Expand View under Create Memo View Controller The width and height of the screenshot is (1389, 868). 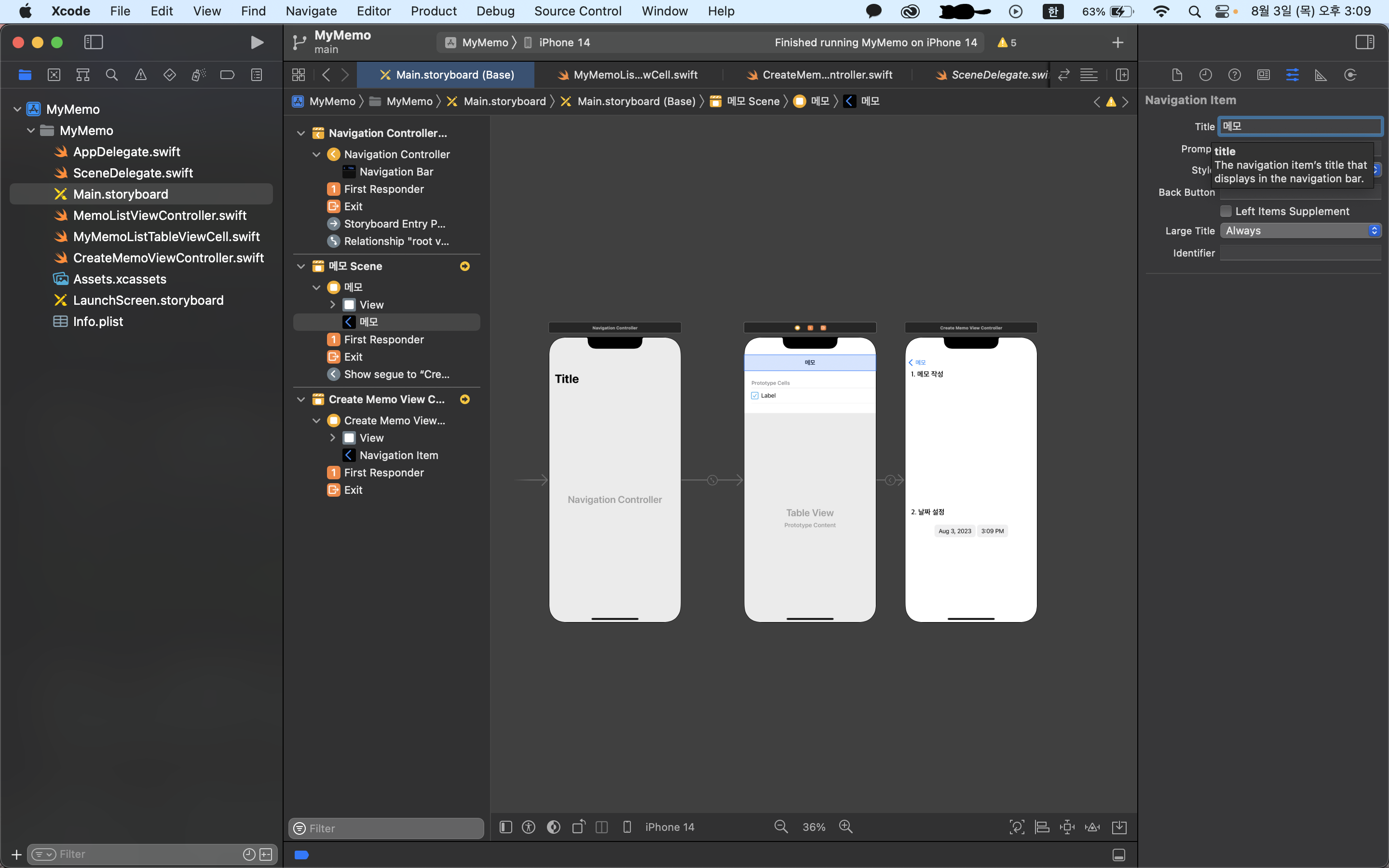pos(332,438)
